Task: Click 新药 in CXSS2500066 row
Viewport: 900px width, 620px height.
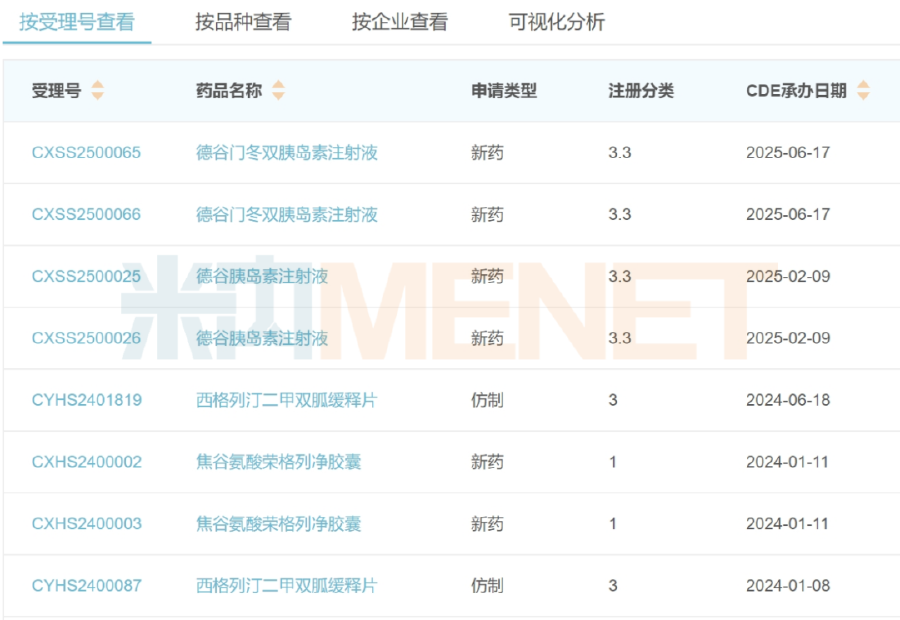Action: coord(487,215)
